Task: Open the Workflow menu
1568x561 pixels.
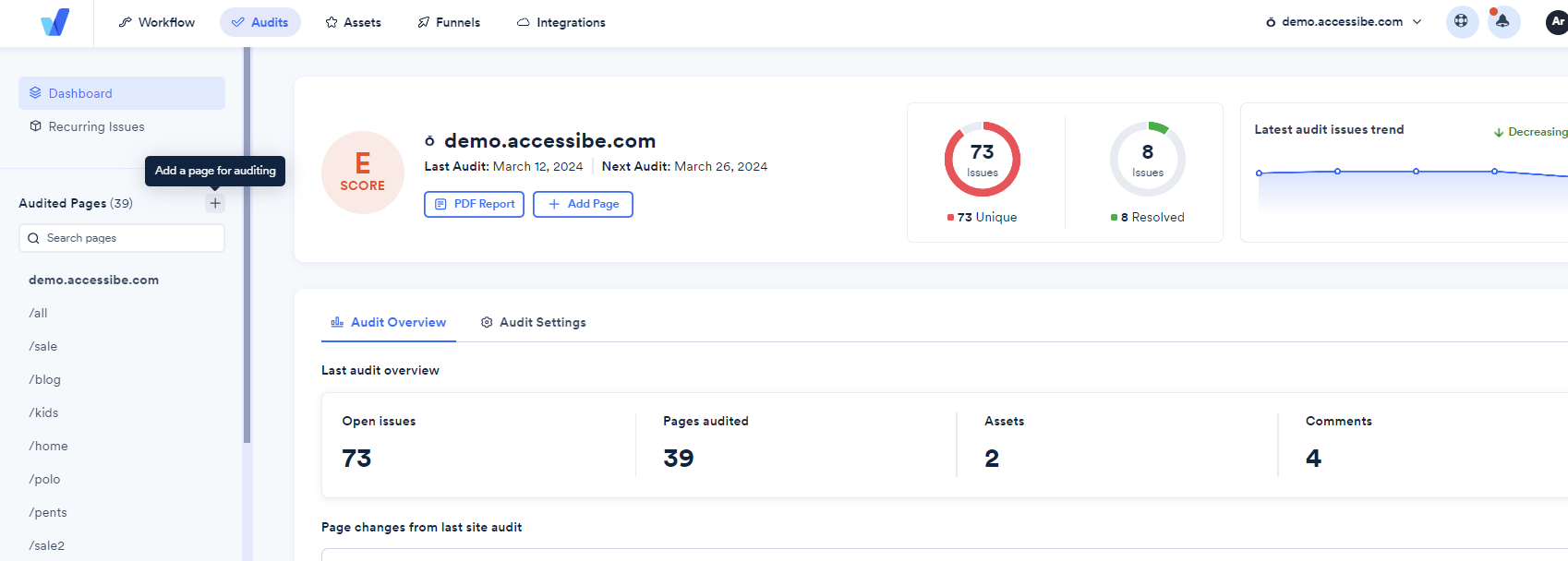Action: 157,22
